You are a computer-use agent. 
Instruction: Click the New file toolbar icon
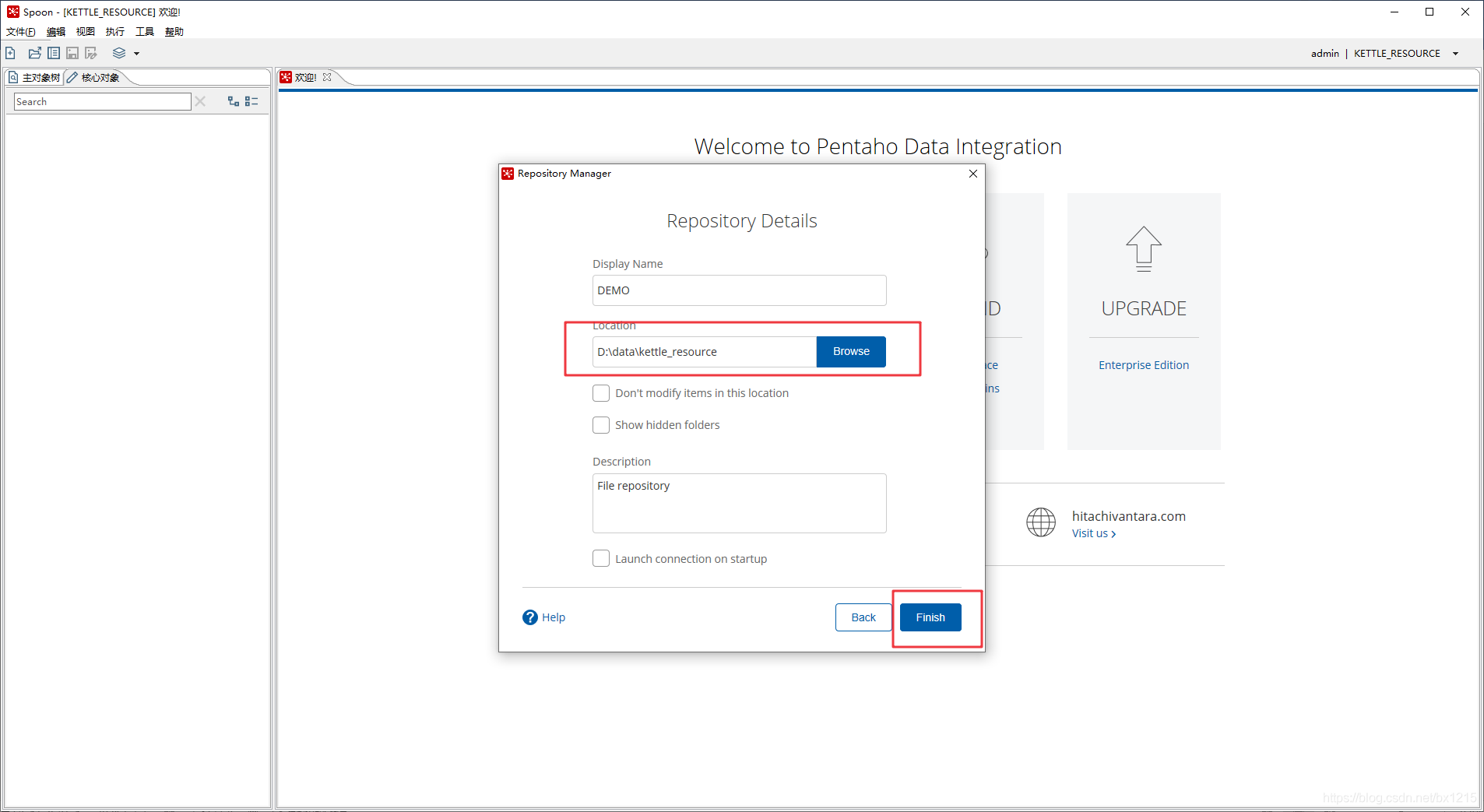click(11, 53)
